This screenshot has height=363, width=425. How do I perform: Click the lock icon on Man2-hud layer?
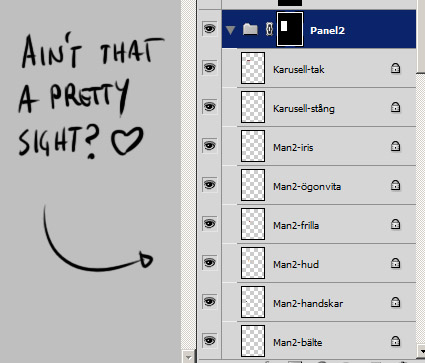(x=395, y=264)
